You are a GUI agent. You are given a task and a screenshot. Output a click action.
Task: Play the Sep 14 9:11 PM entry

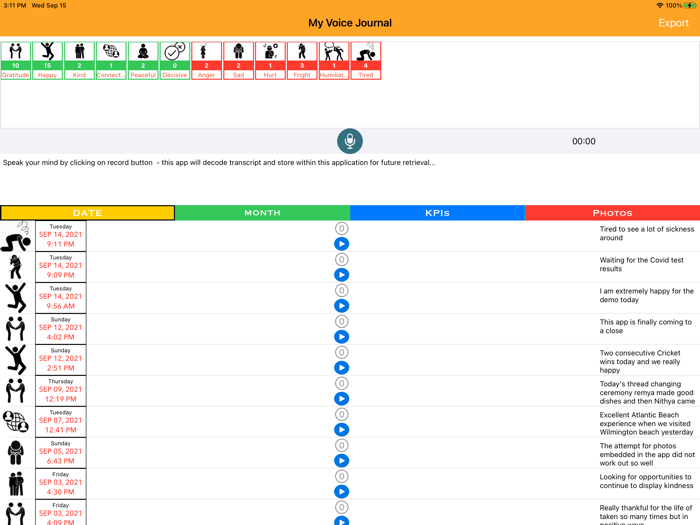(x=342, y=244)
